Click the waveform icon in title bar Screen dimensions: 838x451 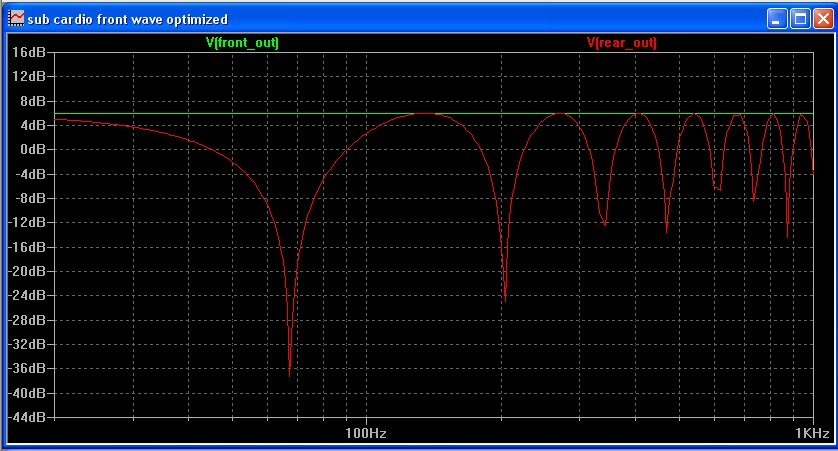[x=16, y=19]
